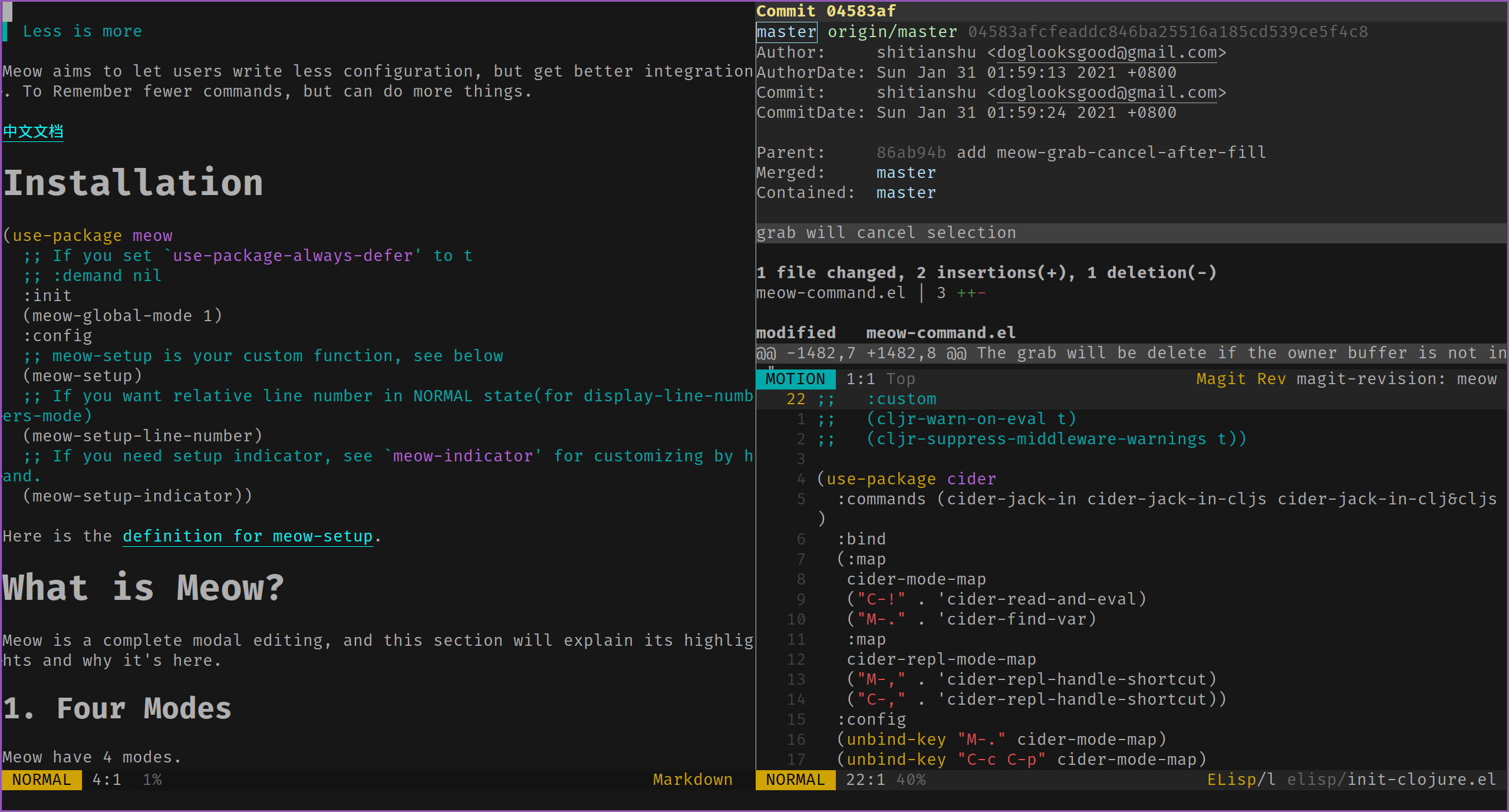The width and height of the screenshot is (1509, 812).
Task: Click the NORMAL indicator of init-clojure.el window
Action: (x=795, y=780)
